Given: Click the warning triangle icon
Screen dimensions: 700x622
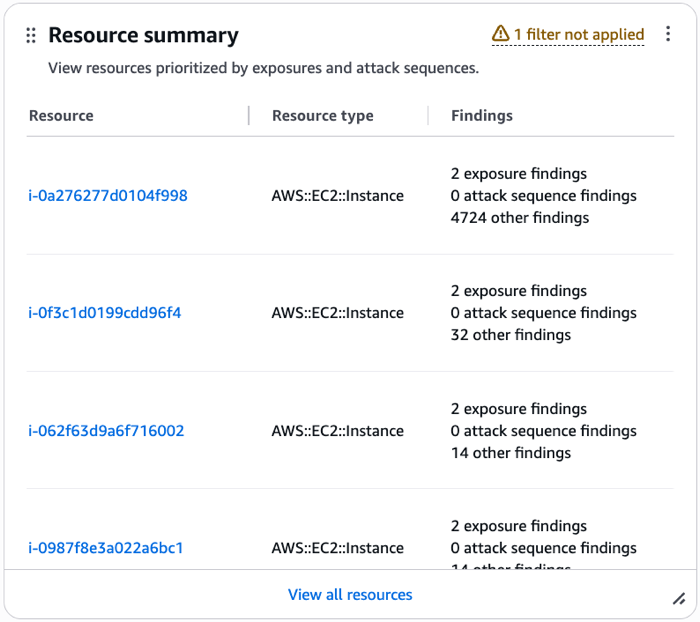Looking at the screenshot, I should [500, 35].
